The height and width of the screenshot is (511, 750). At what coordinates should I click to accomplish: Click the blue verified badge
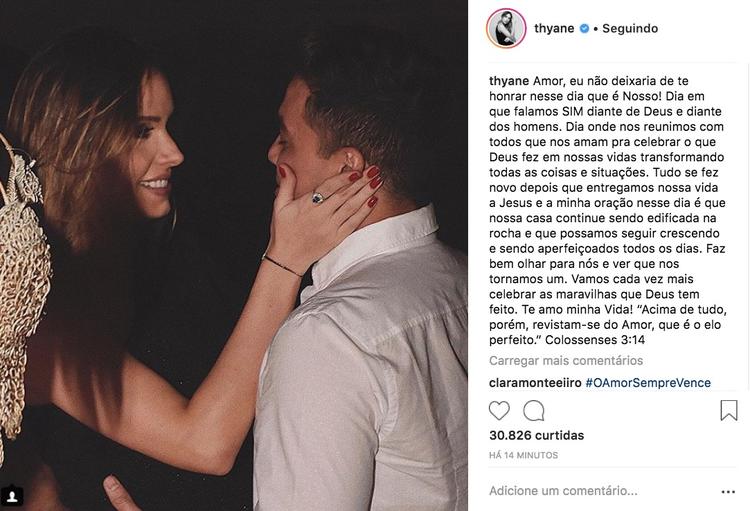pyautogui.click(x=584, y=28)
